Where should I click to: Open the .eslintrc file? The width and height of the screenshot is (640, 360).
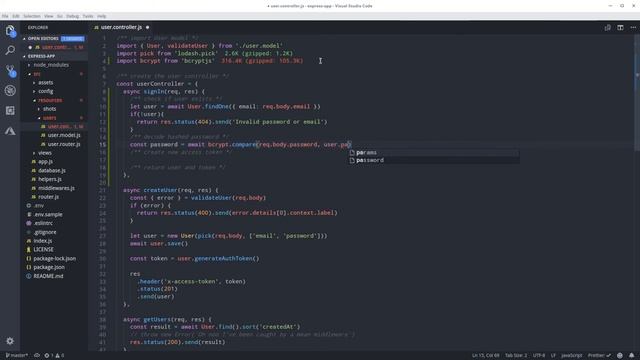(43, 224)
